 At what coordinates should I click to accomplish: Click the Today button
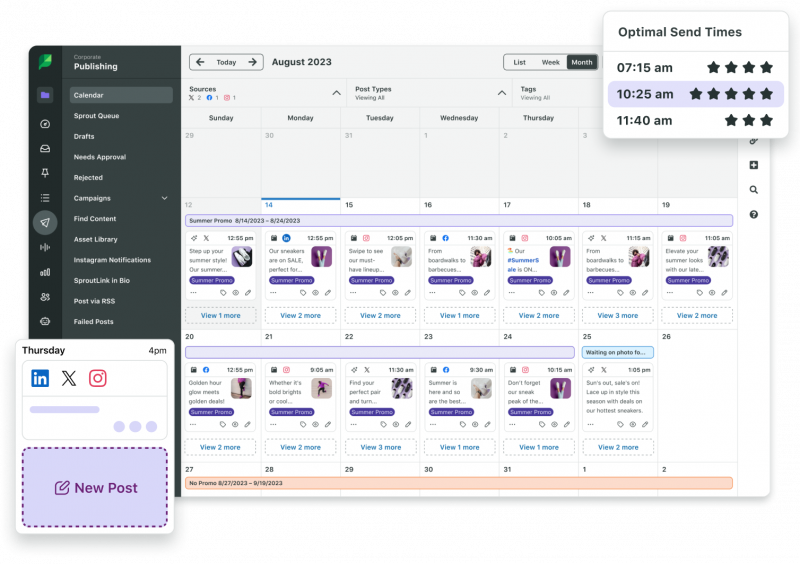click(x=226, y=62)
